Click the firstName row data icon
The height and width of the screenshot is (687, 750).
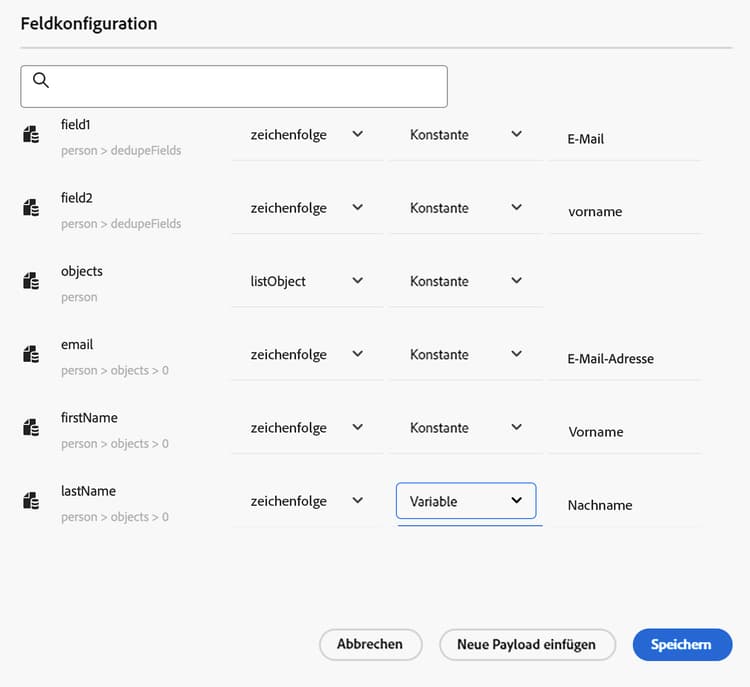(31, 427)
